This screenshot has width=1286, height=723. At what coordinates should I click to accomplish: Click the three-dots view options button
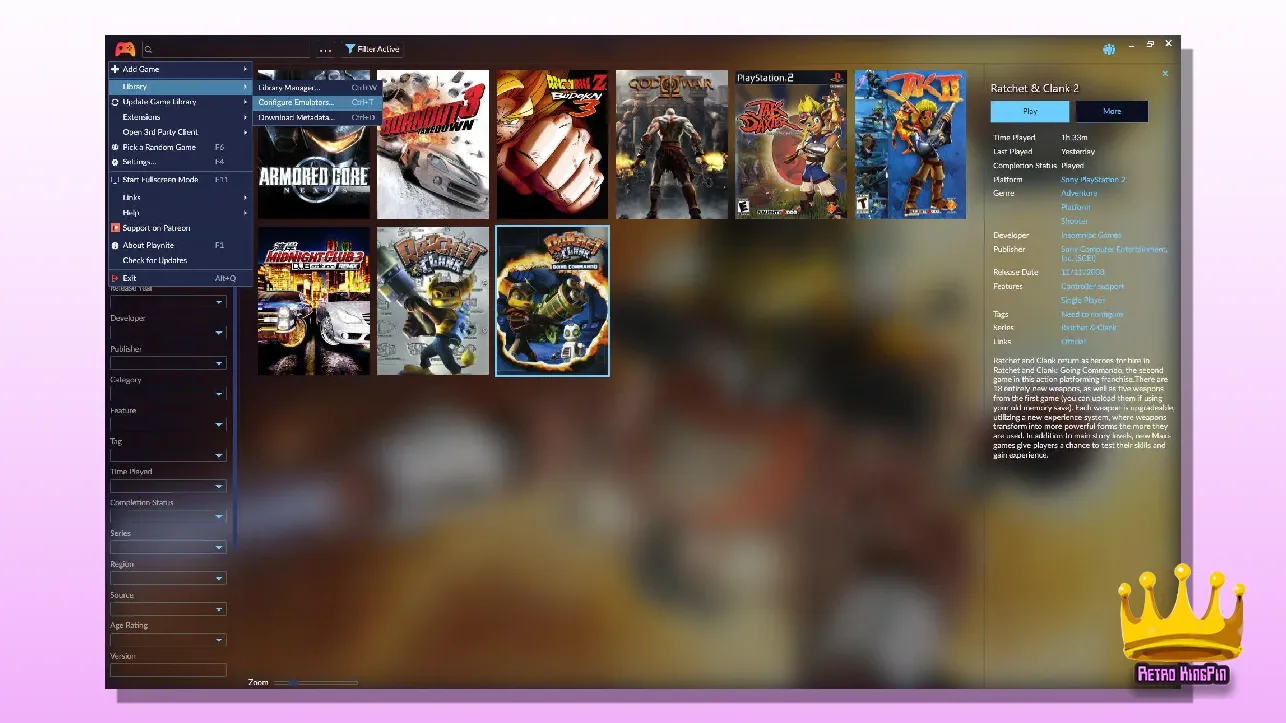[x=325, y=49]
